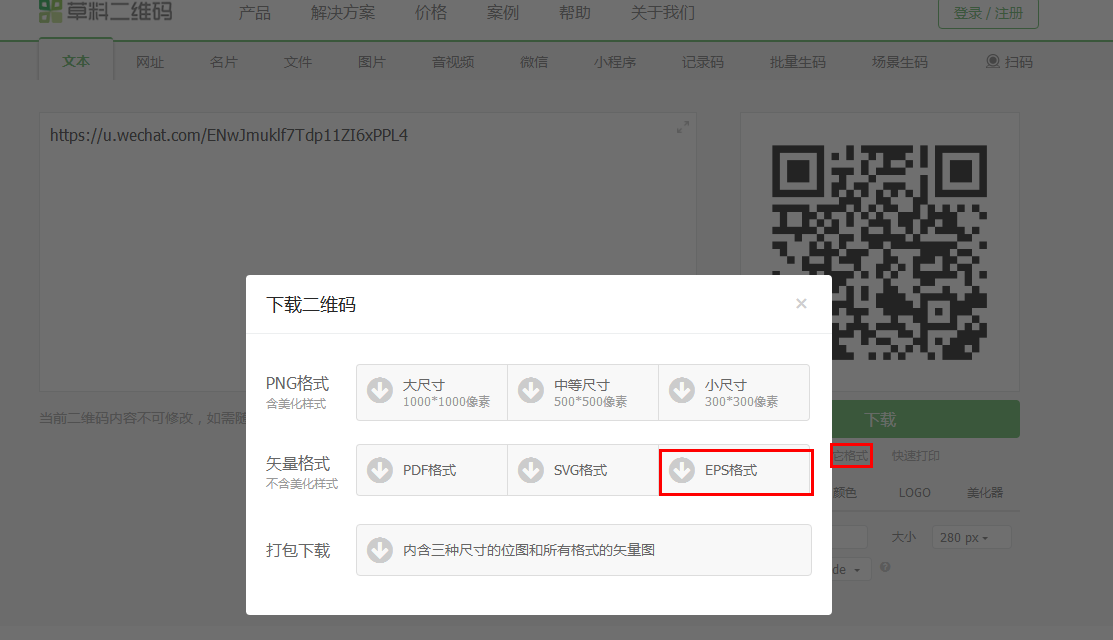Open the 扫码 scanner tab

[x=1009, y=62]
